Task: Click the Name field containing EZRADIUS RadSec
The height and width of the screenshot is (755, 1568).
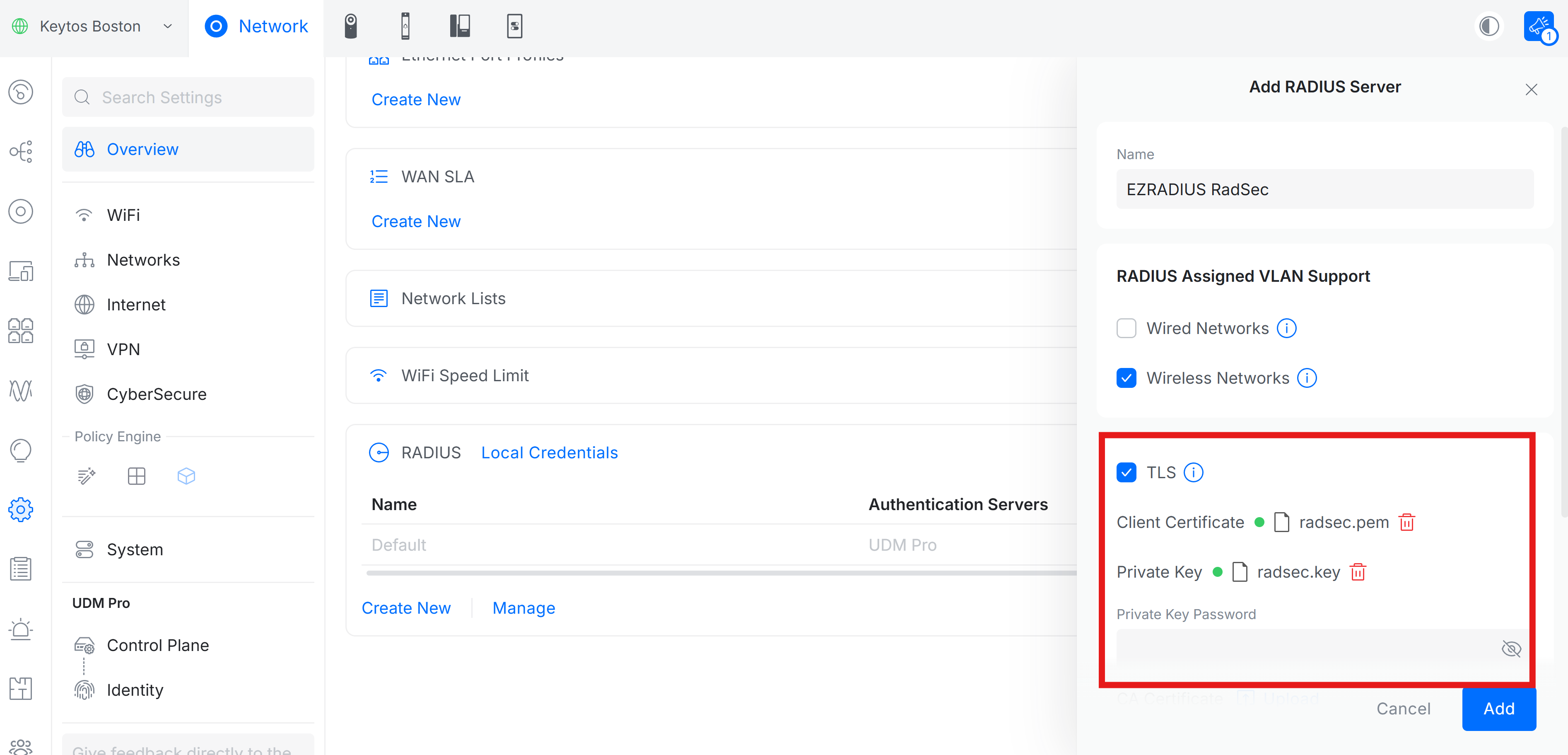Action: (1324, 189)
